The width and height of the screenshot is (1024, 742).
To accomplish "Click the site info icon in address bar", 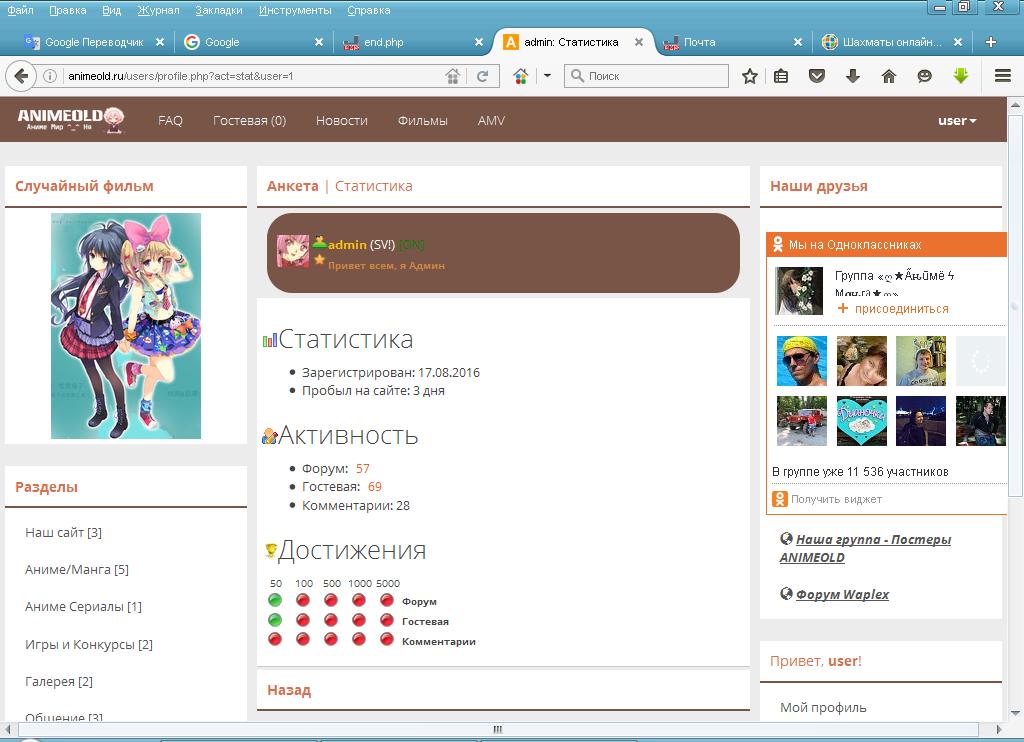I will 50,76.
